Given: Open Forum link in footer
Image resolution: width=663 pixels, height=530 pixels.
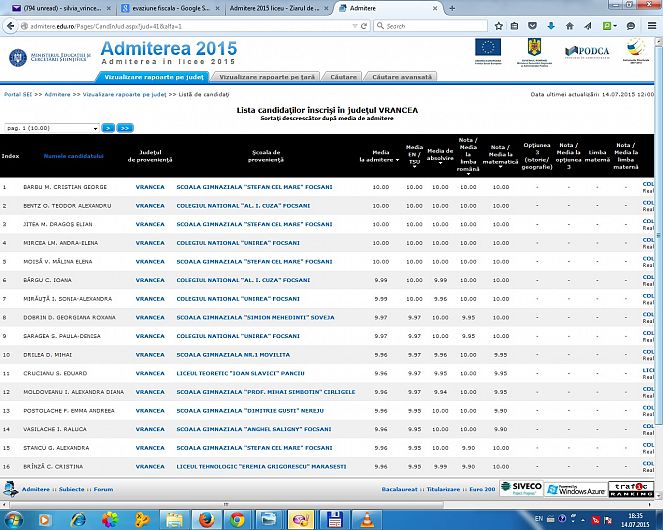Looking at the screenshot, I should coord(103,489).
